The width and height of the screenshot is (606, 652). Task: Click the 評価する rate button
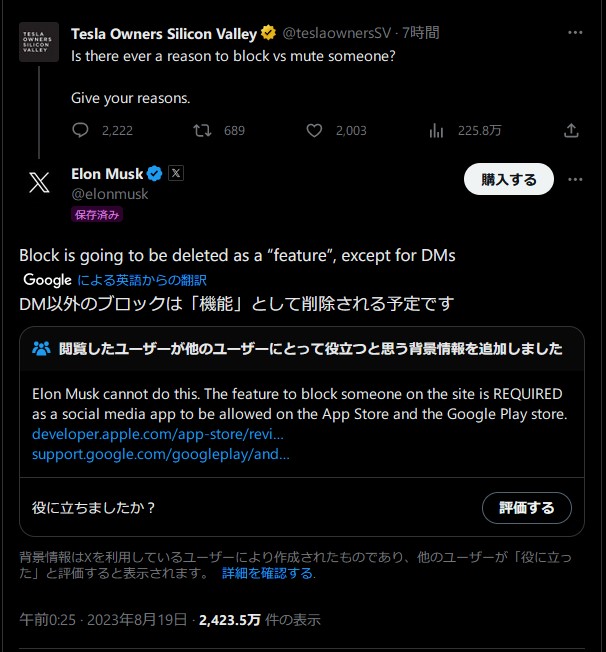click(526, 508)
